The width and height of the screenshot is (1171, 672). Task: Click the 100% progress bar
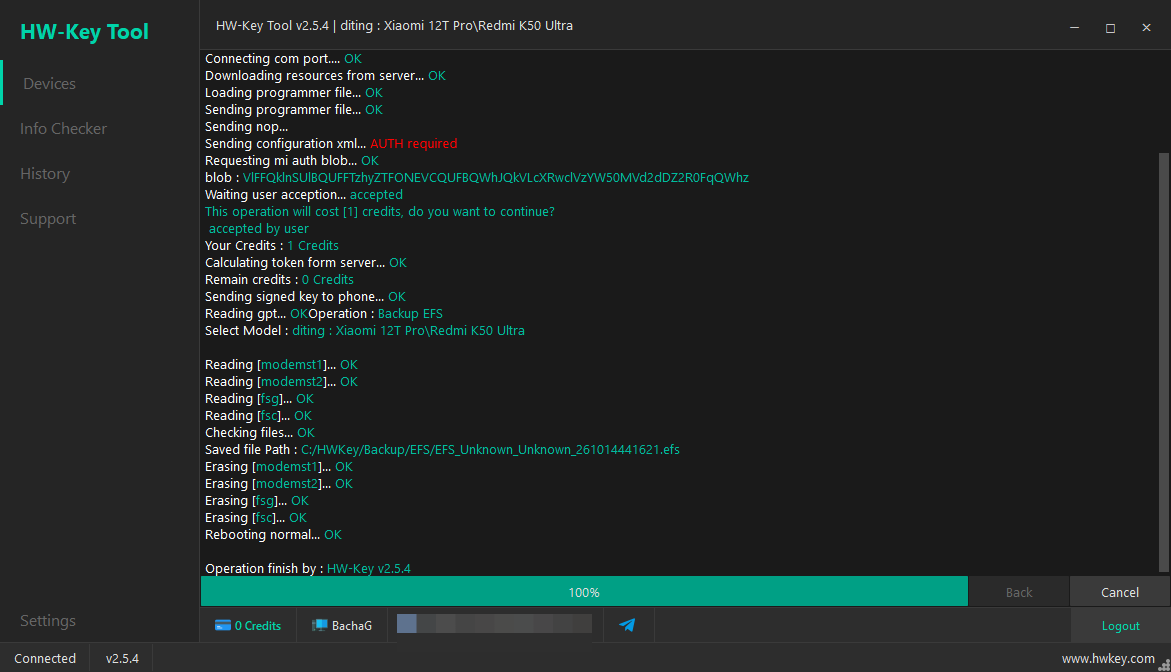coord(584,592)
